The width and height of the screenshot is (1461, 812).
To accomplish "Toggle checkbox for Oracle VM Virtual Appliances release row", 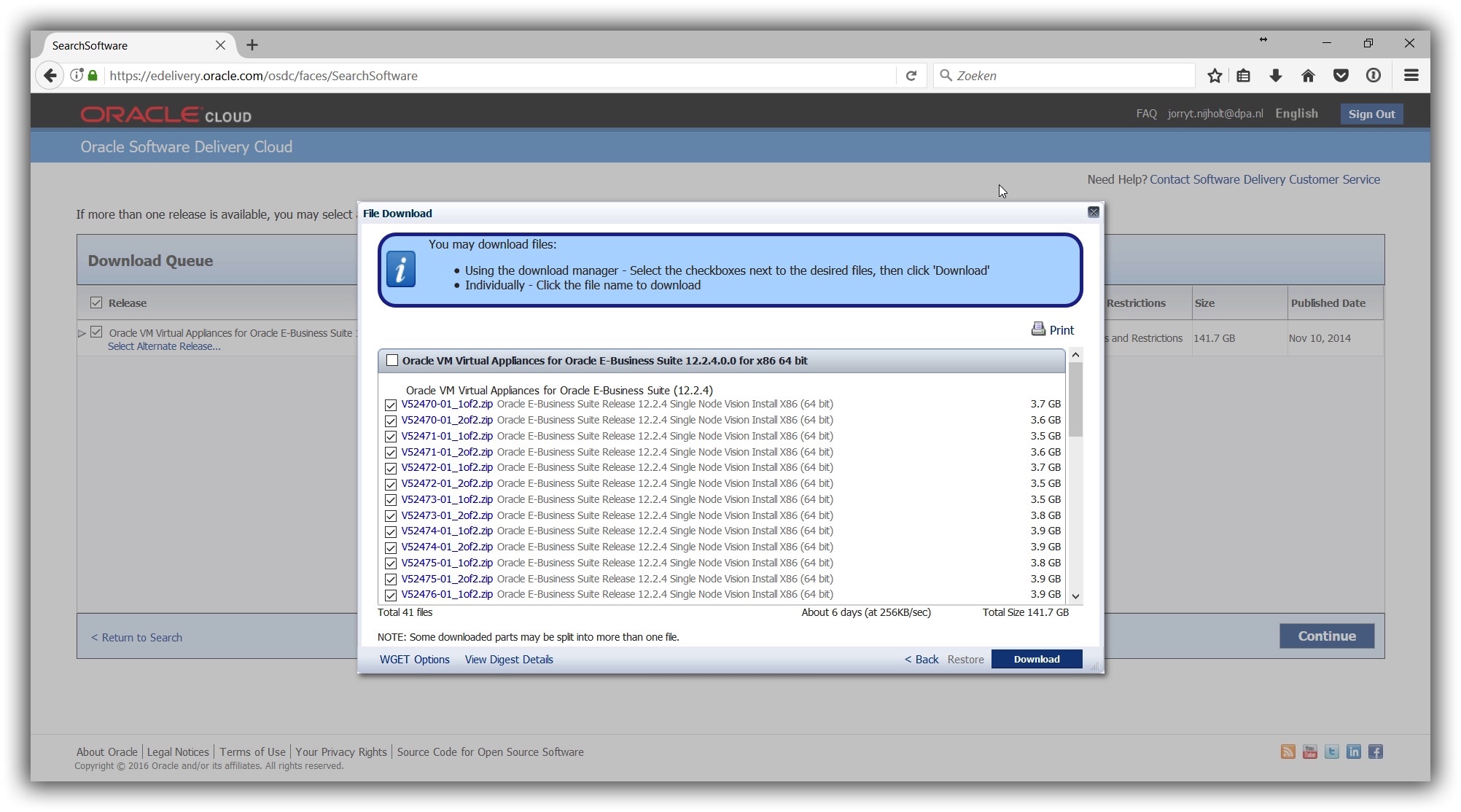I will pyautogui.click(x=96, y=332).
